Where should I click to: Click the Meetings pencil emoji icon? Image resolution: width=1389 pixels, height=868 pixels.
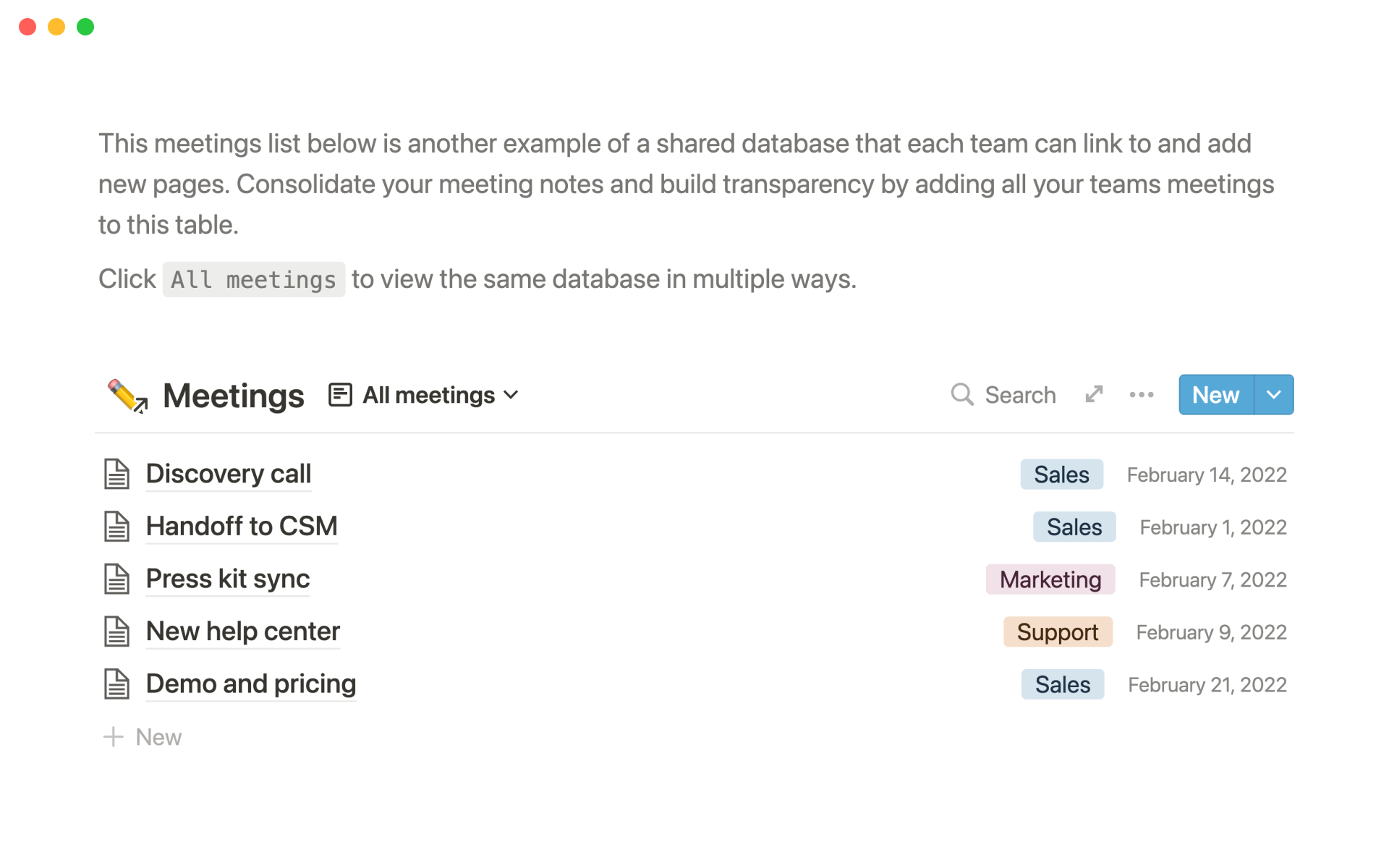(x=127, y=396)
